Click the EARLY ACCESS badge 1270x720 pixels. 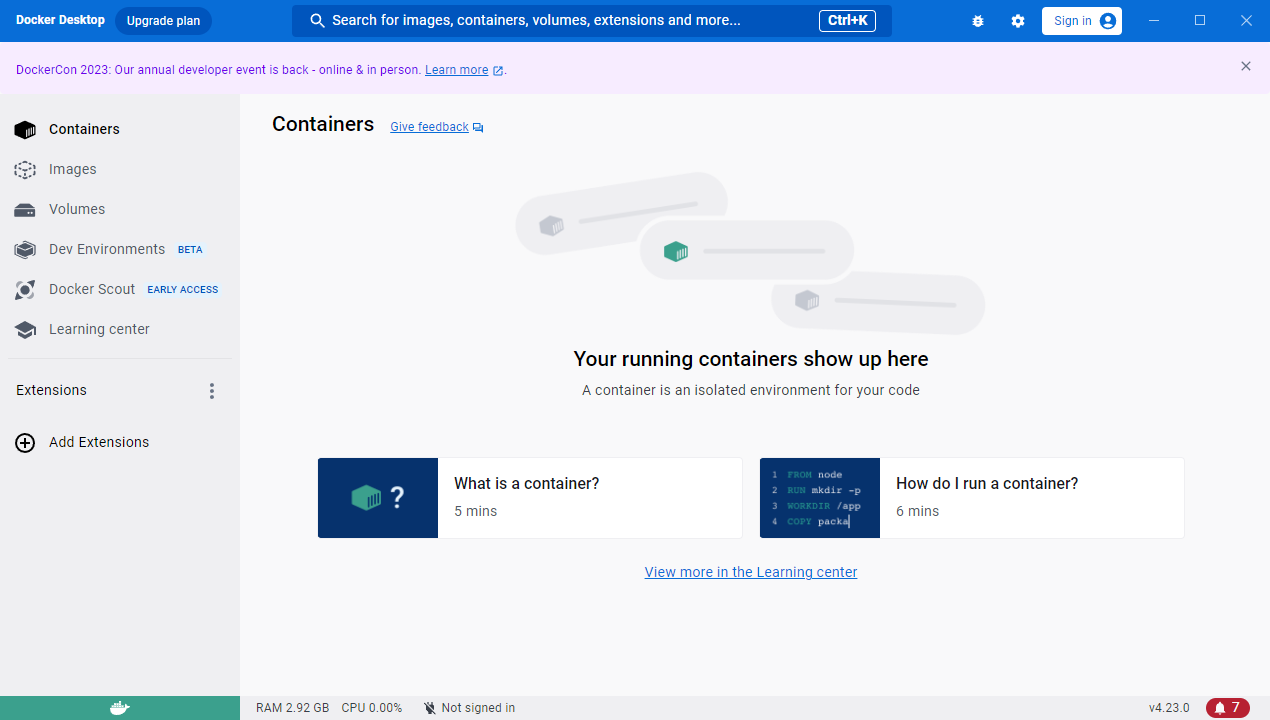click(x=183, y=290)
